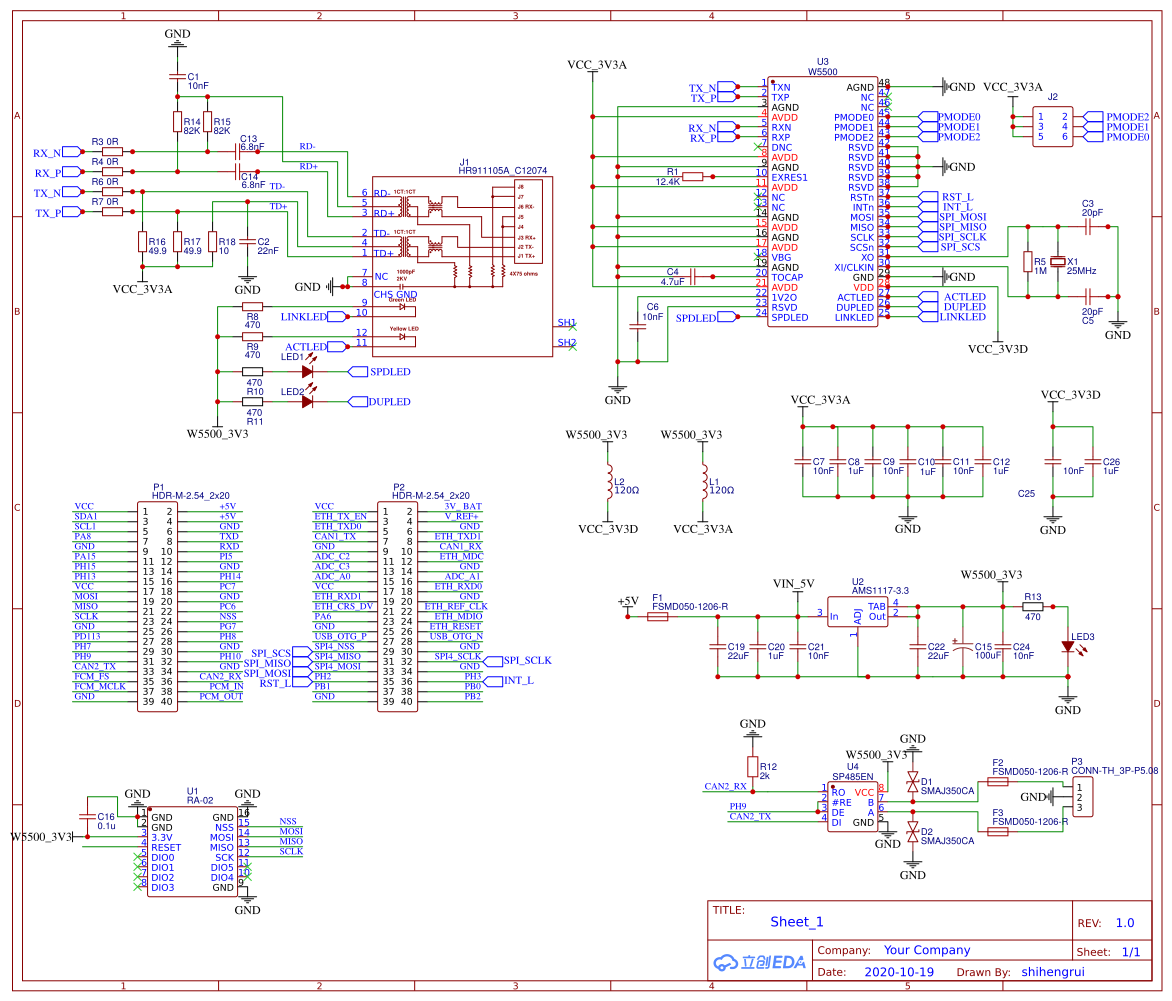Select capacitor C5 20pF
This screenshot has height=1001, width=1172.
tap(1088, 297)
